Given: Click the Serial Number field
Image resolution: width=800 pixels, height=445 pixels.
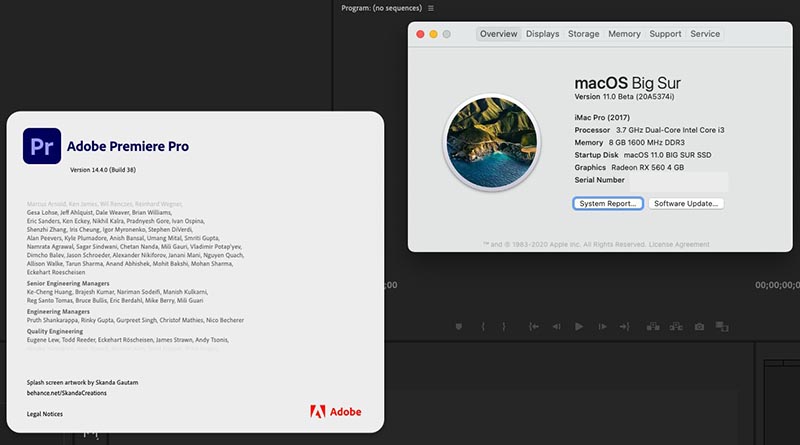Looking at the screenshot, I should 679,180.
